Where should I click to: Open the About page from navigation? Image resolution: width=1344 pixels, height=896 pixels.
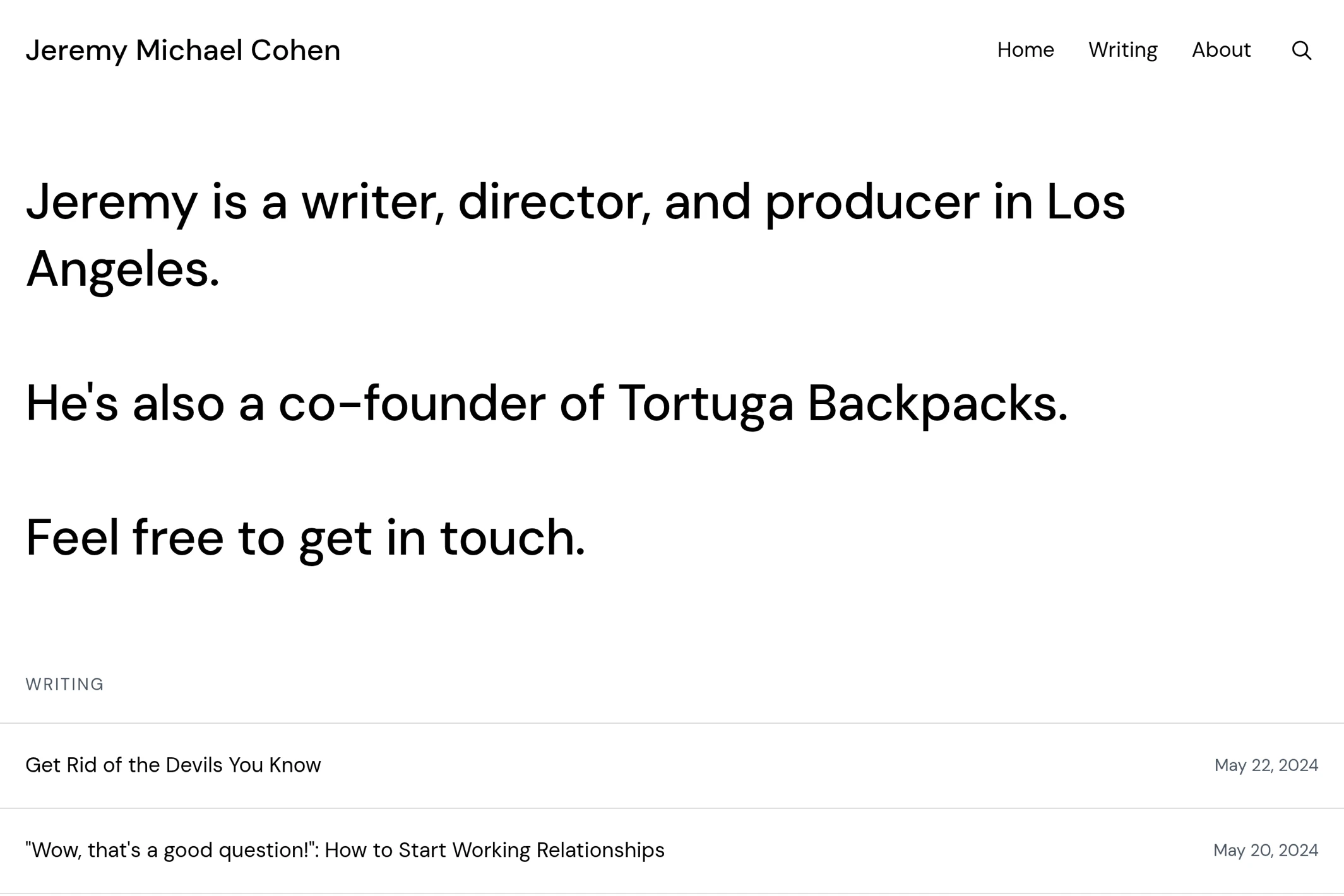(1221, 50)
